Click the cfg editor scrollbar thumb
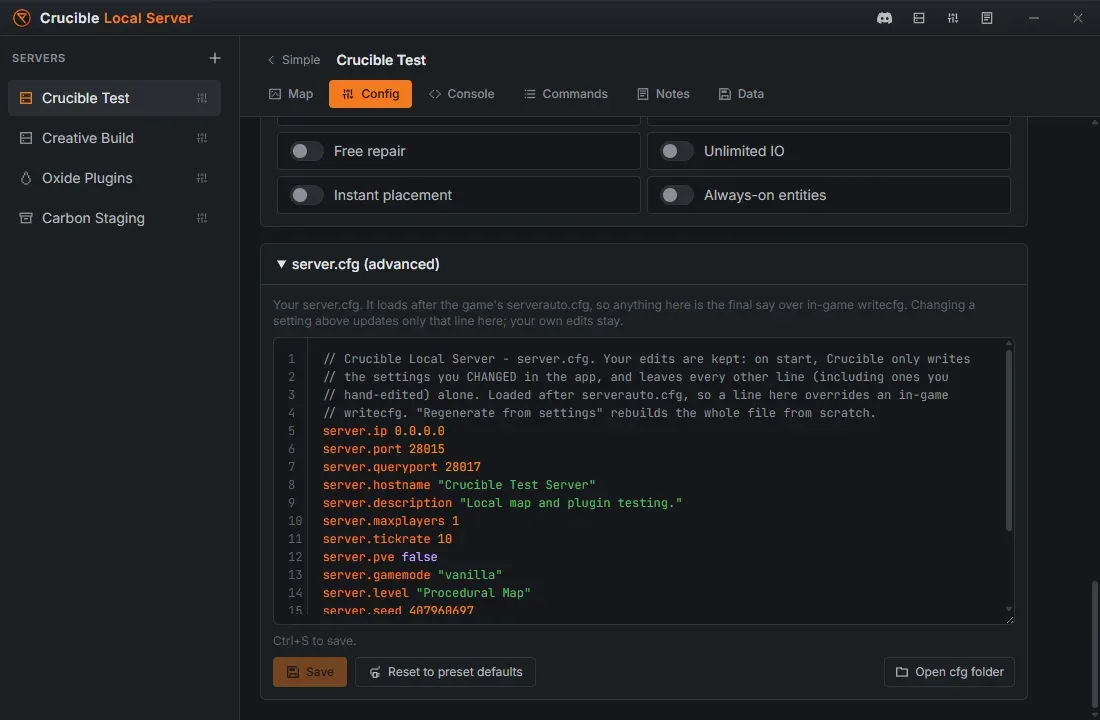This screenshot has height=720, width=1100. click(1009, 440)
